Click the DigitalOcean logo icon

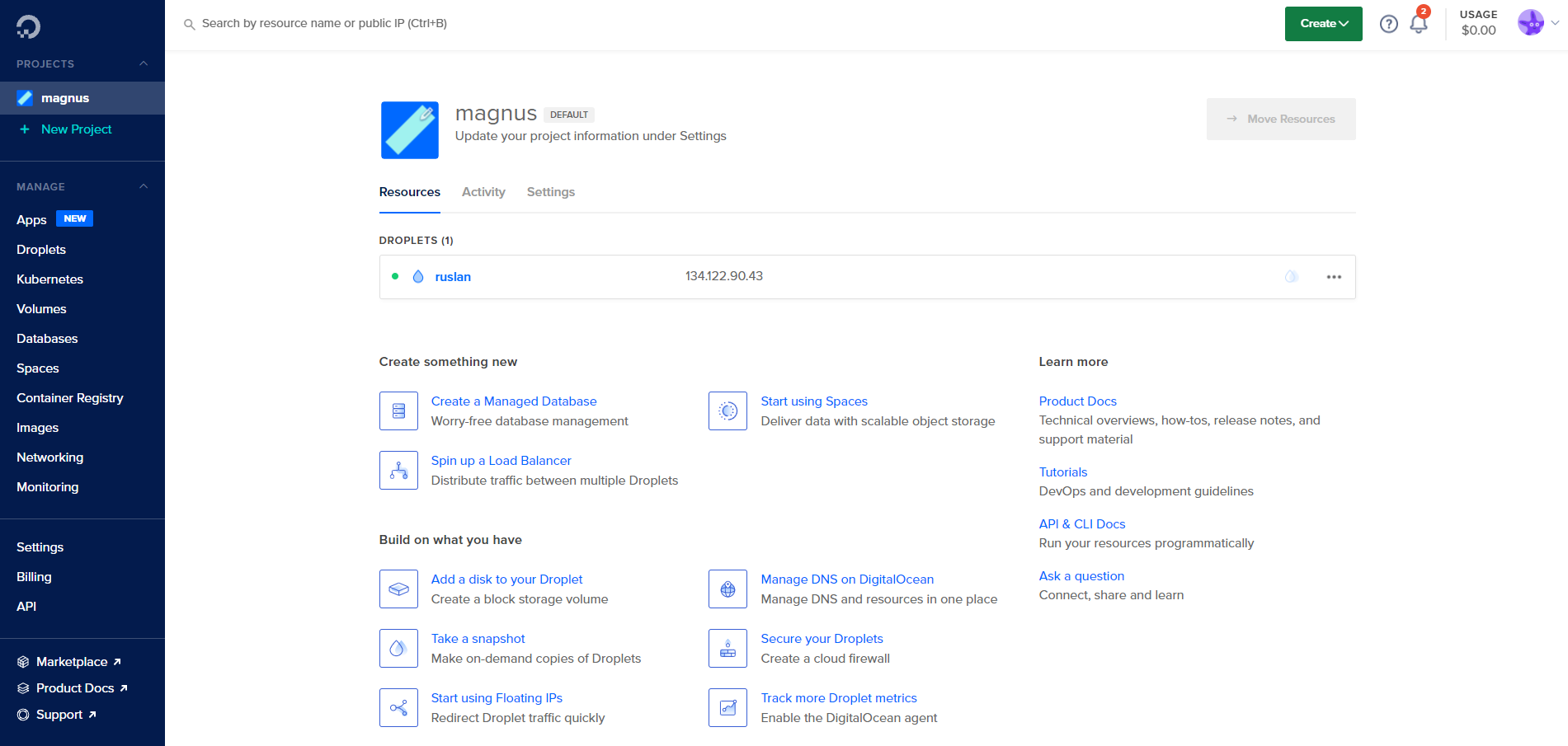coord(28,26)
